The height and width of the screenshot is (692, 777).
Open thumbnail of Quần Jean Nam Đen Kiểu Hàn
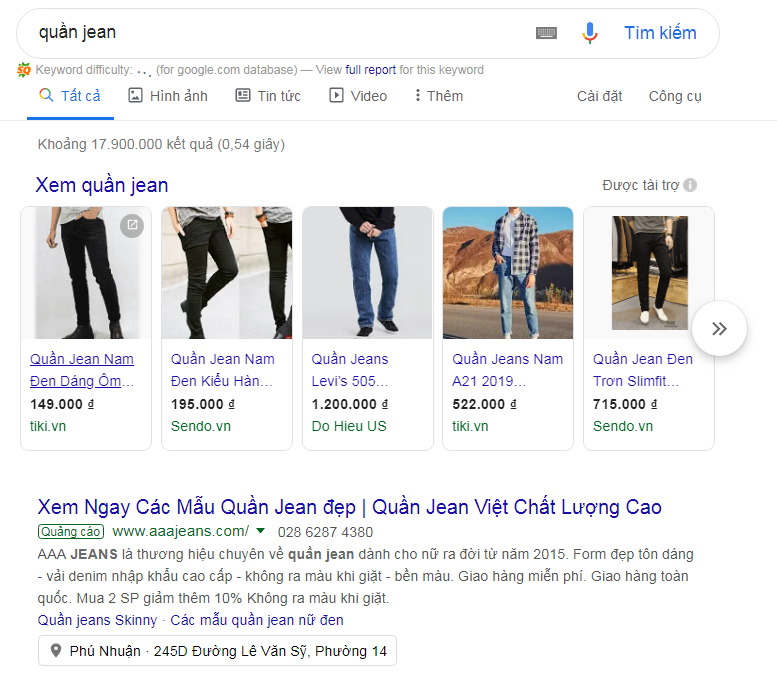tap(227, 273)
